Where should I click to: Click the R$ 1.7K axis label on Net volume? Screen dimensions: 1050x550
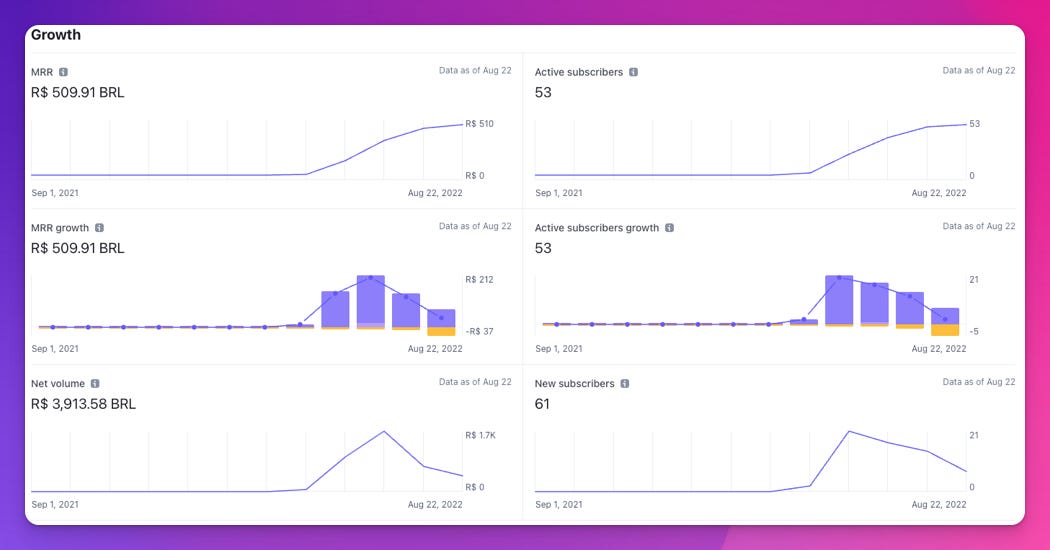coord(481,435)
